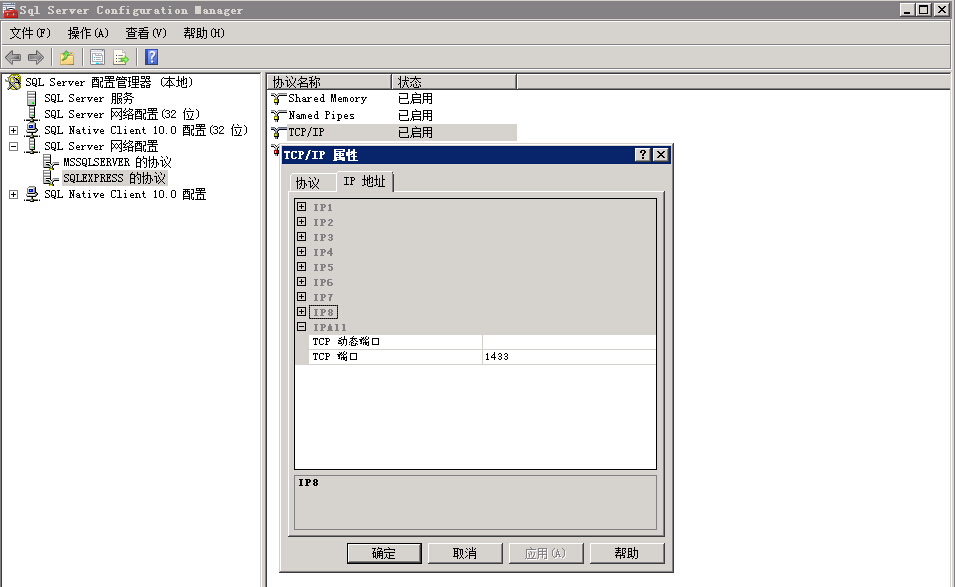Viewport: 955px width, 587px height.
Task: Expand the IP2 node
Action: 301,222
